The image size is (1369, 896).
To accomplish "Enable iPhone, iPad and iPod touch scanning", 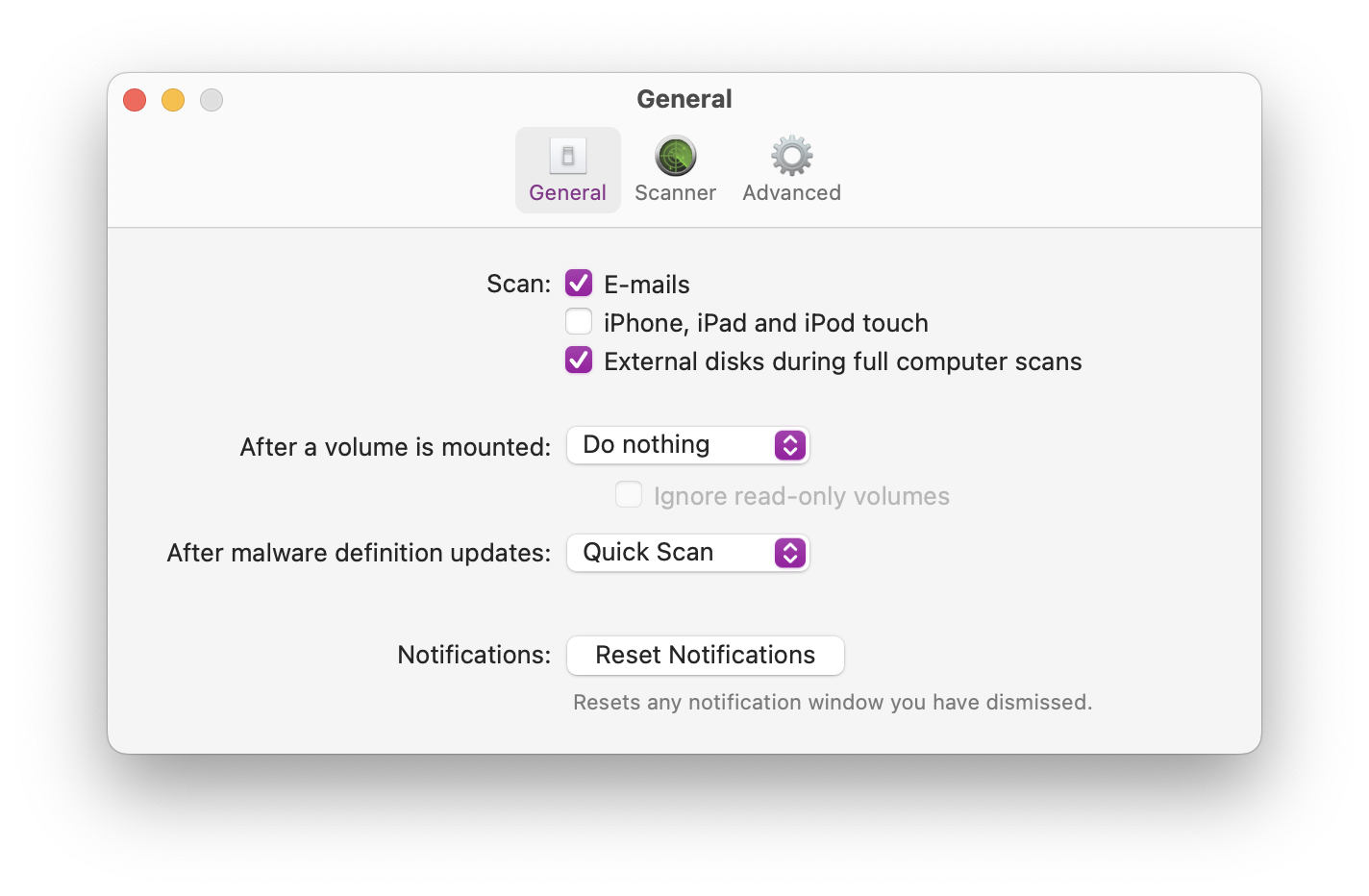I will coord(579,321).
